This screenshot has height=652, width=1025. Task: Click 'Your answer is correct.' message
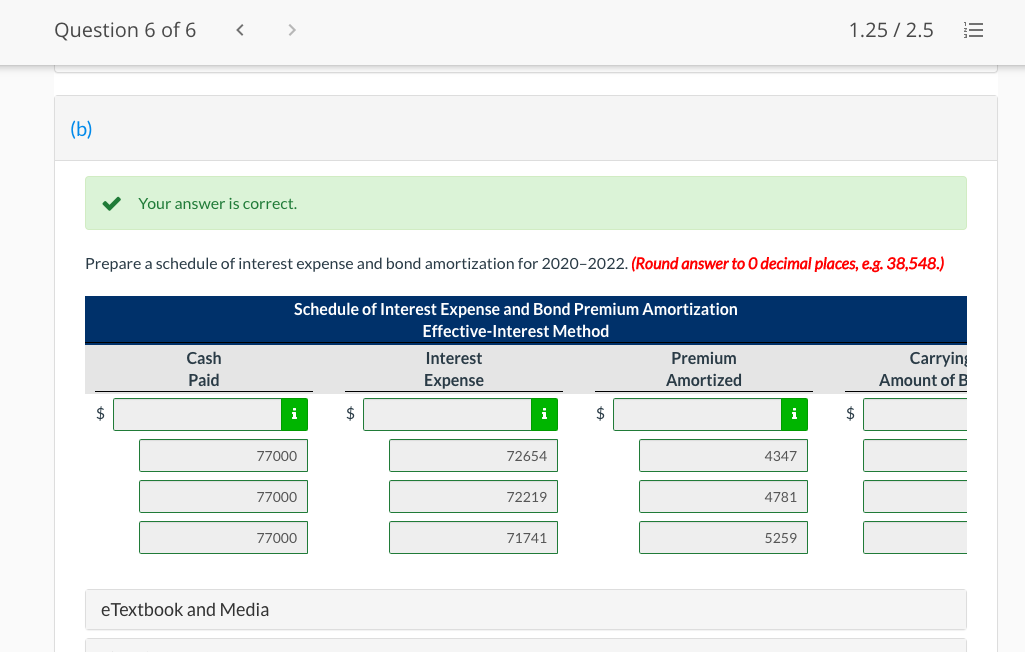218,203
